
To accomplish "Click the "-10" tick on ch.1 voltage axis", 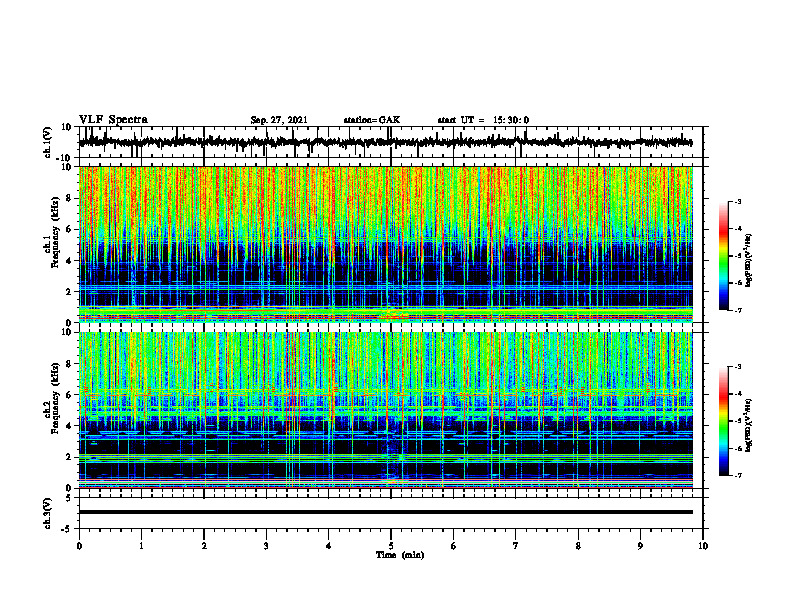I will 65,158.
